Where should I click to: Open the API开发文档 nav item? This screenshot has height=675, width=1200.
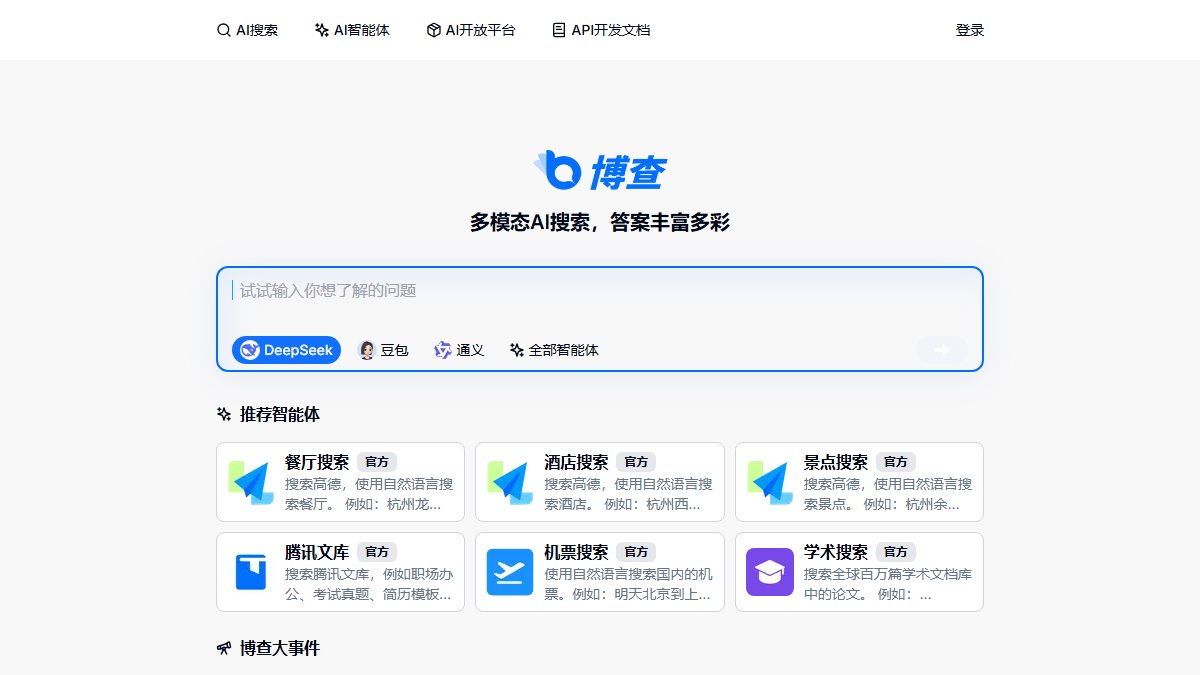coord(601,30)
